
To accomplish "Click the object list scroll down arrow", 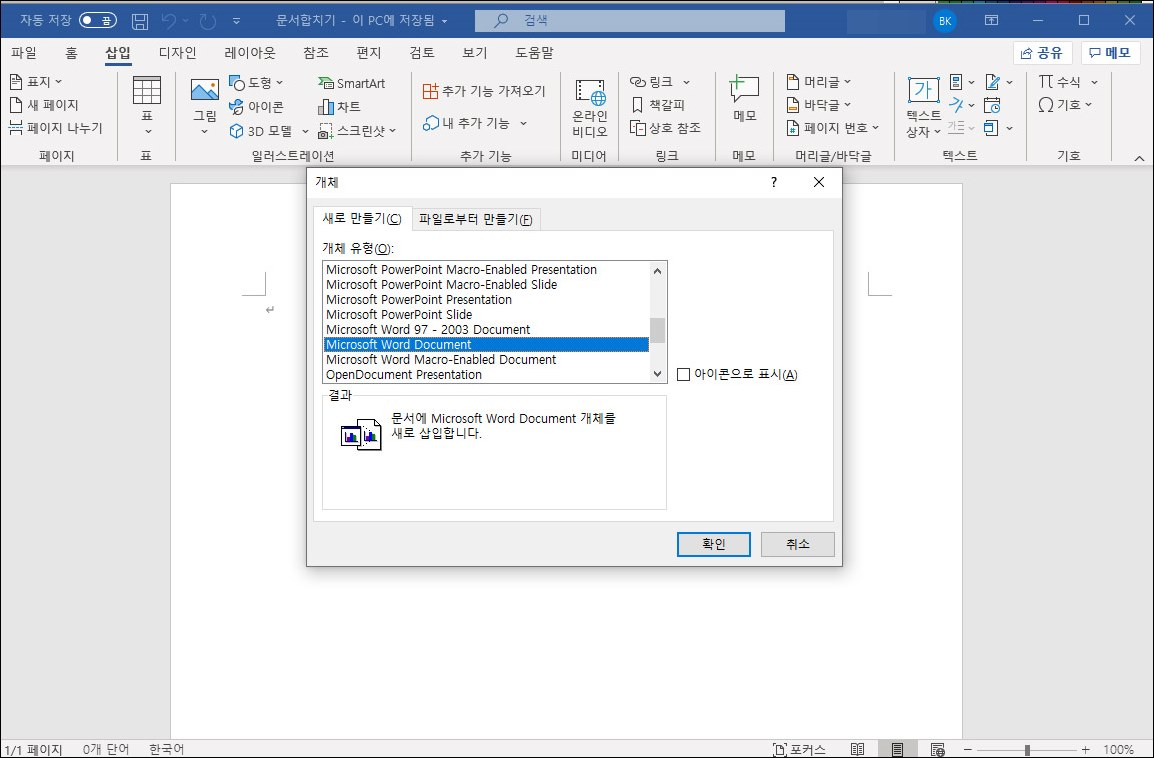I will [658, 374].
